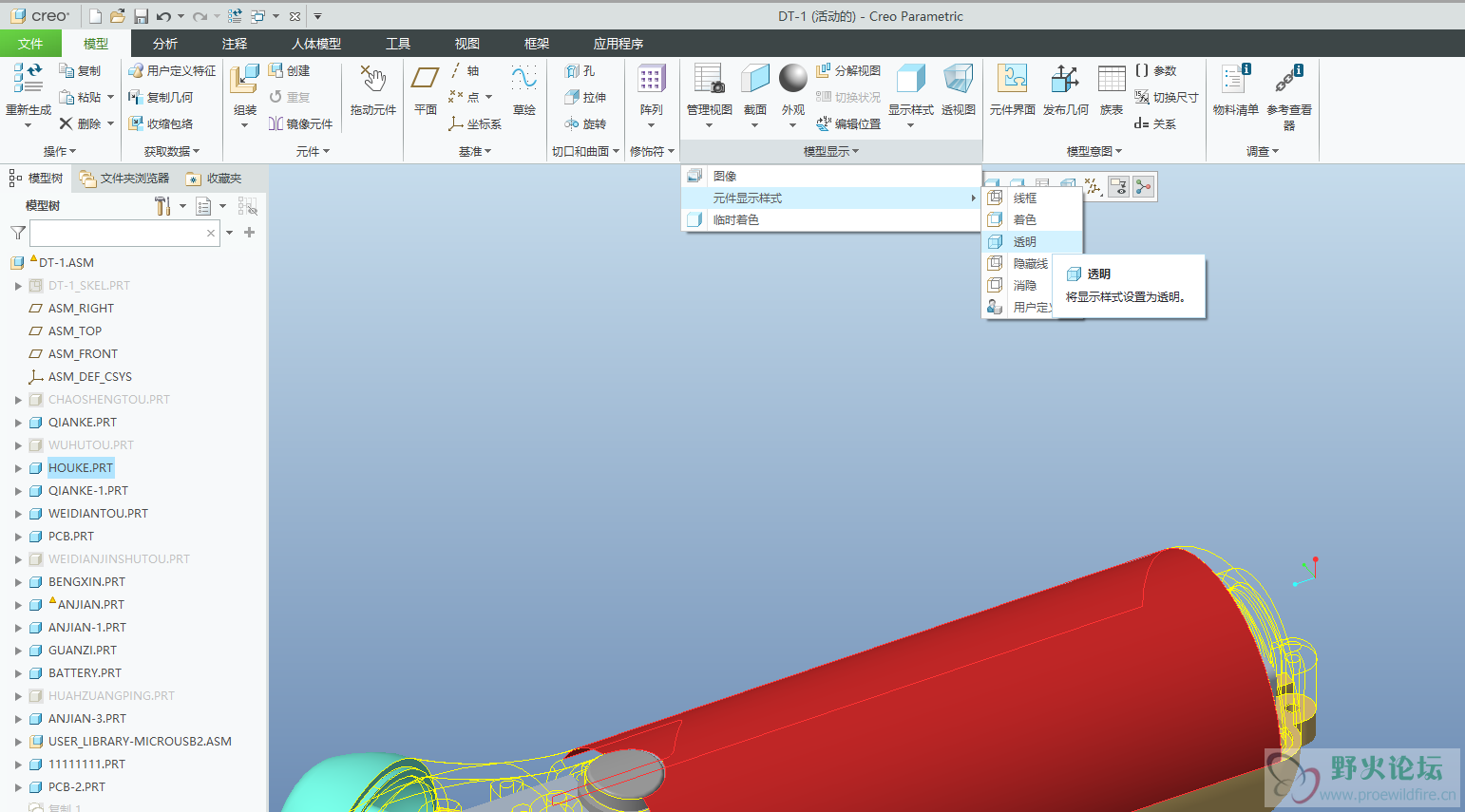Toggle Exploded View (分解视图)
This screenshot has width=1465, height=812.
847,71
